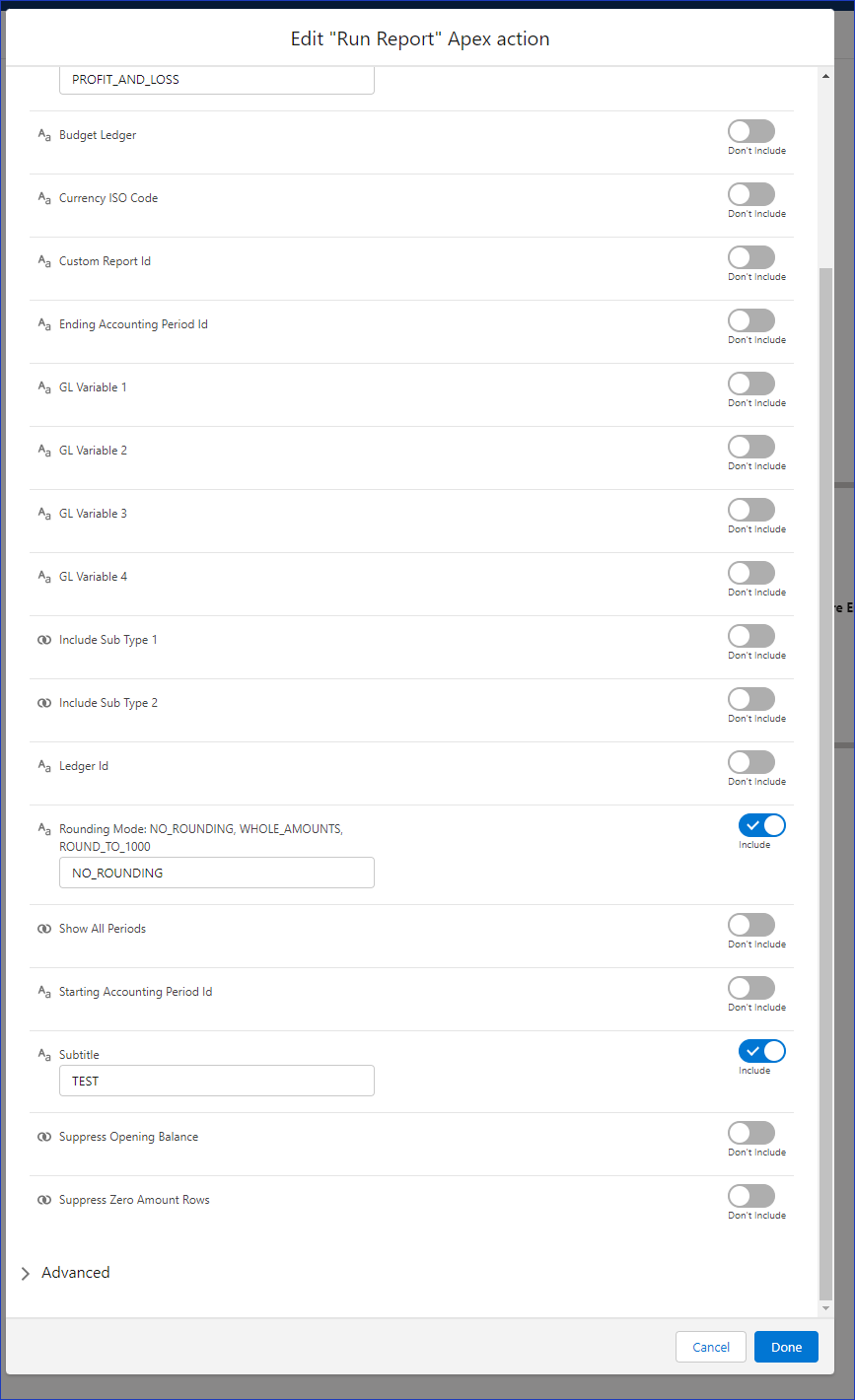Image resolution: width=855 pixels, height=1400 pixels.
Task: Enable the Currency ISO Code toggle
Action: point(751,194)
